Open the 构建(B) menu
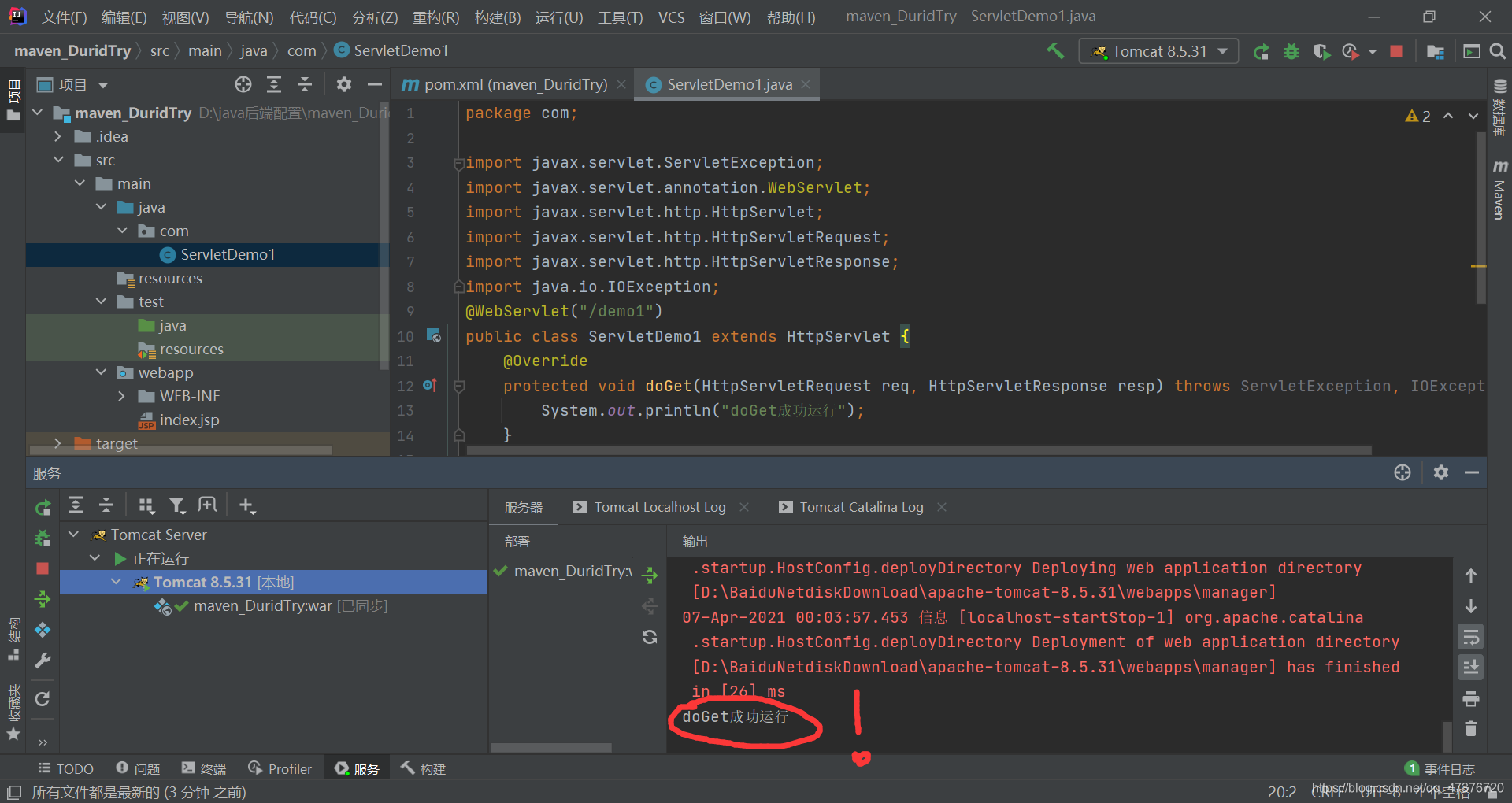The width and height of the screenshot is (1512, 803). pyautogui.click(x=498, y=17)
